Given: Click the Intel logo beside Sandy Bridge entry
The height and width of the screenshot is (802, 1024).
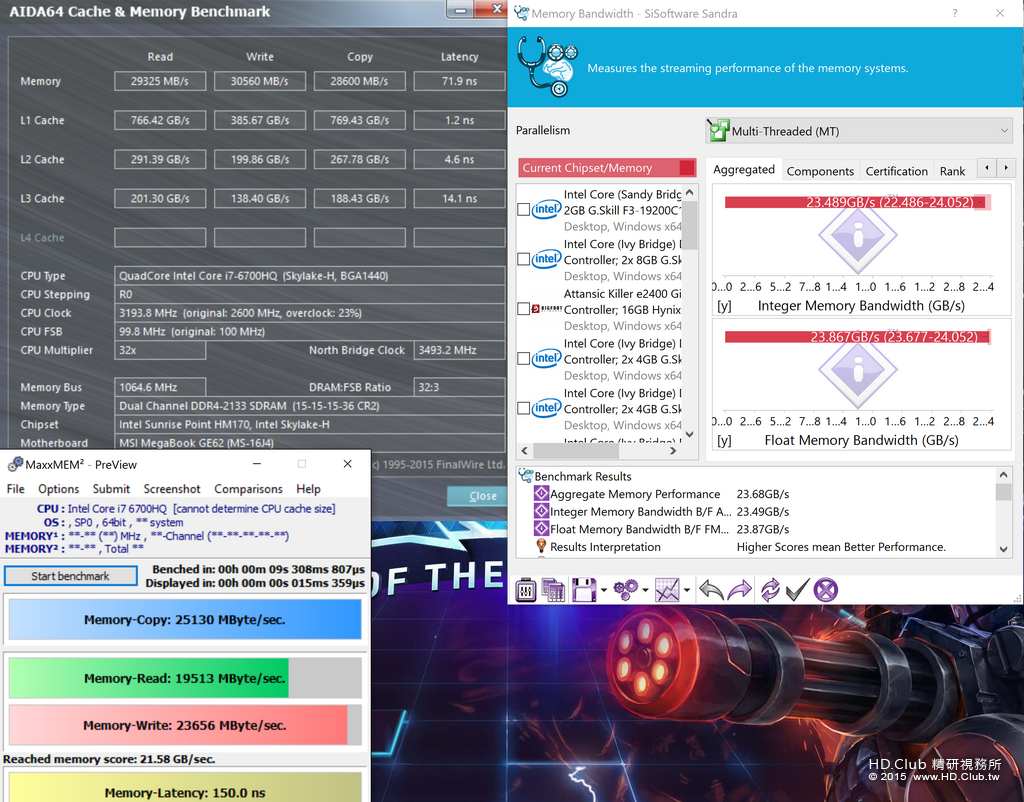Looking at the screenshot, I should 546,210.
